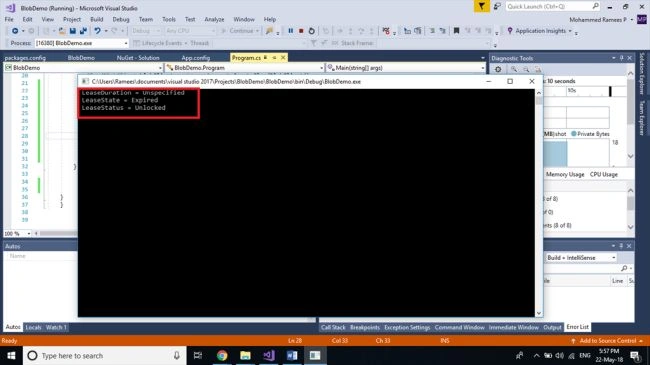The image size is (650, 365).
Task: Click Zoom Out icon in Diagnostic Tools
Action: pos(526,69)
